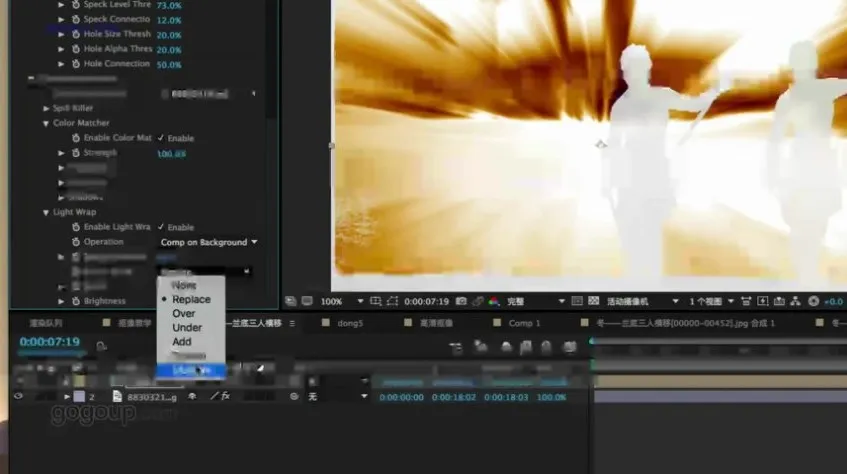Click the Strength value 100.0
This screenshot has width=847, height=474.
[x=171, y=153]
